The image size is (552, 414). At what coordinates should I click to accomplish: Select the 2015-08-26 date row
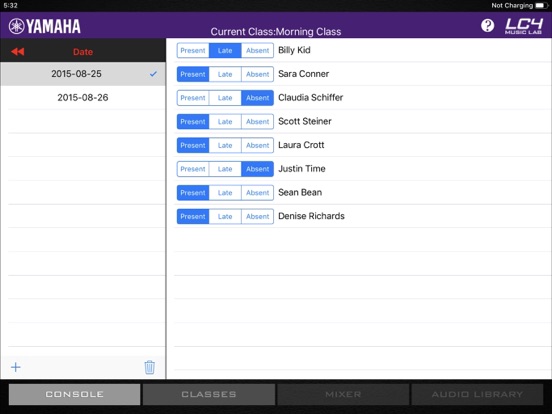pyautogui.click(x=83, y=98)
